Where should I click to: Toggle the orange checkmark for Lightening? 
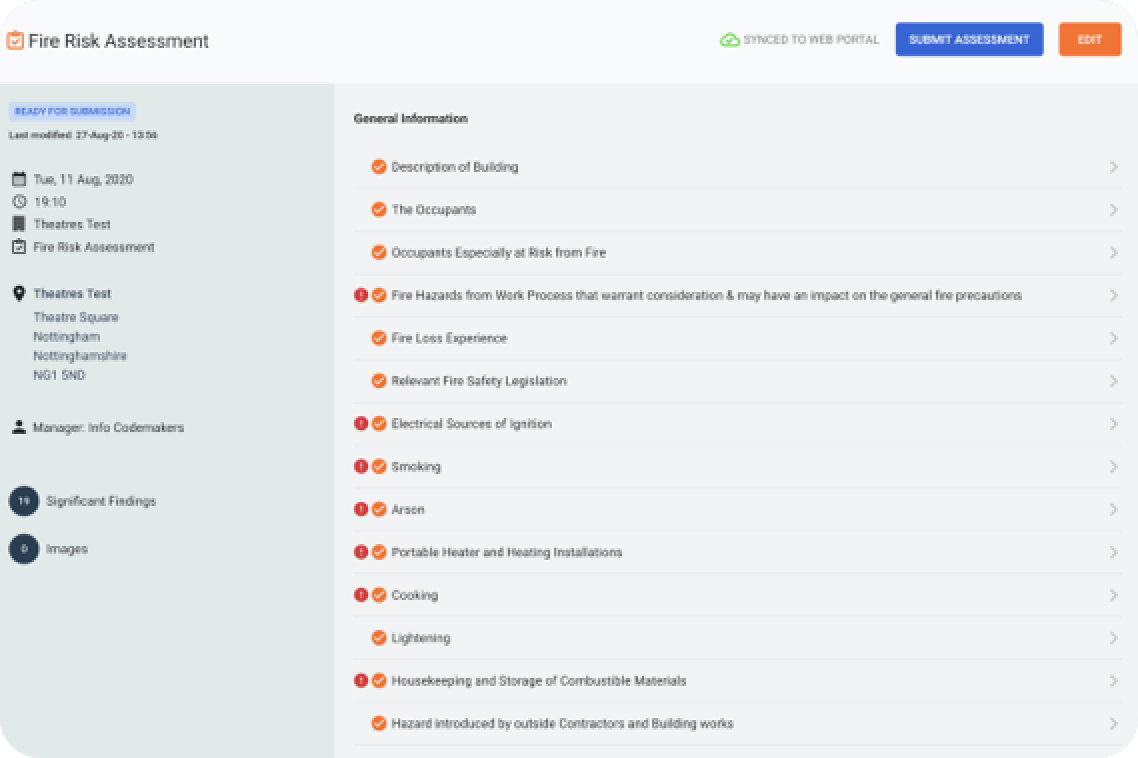pos(379,638)
